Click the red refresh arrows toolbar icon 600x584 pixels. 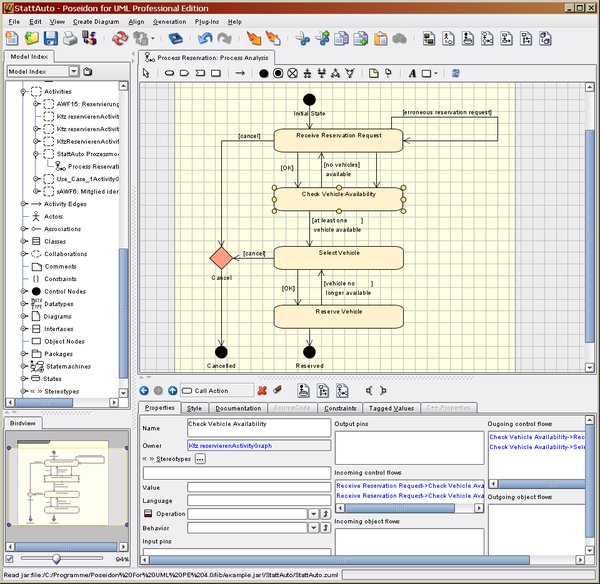120,38
